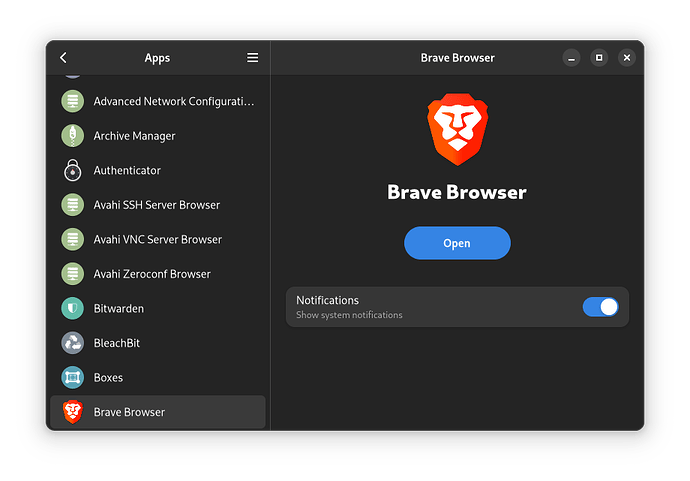Image resolution: width=690 pixels, height=481 pixels.
Task: Click the Avahi Zeroconf Browser icon
Action: pyautogui.click(x=73, y=274)
